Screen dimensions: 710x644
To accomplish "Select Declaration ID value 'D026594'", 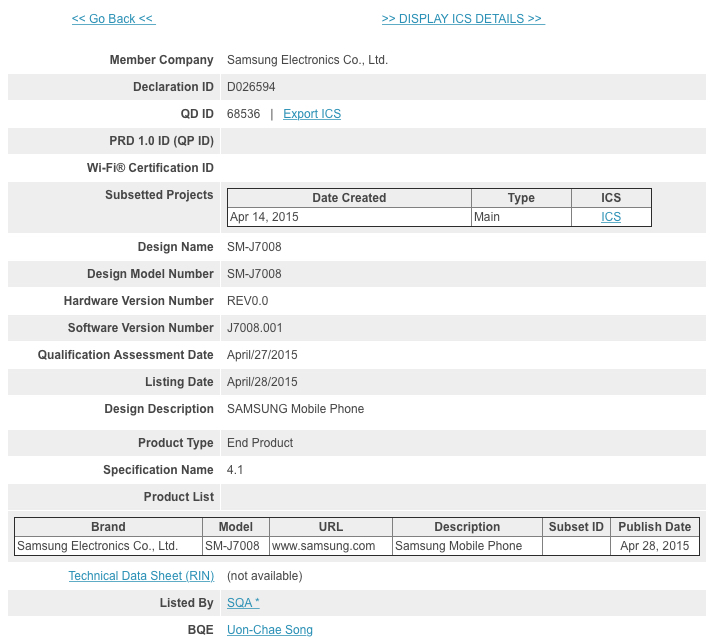I will [x=251, y=87].
